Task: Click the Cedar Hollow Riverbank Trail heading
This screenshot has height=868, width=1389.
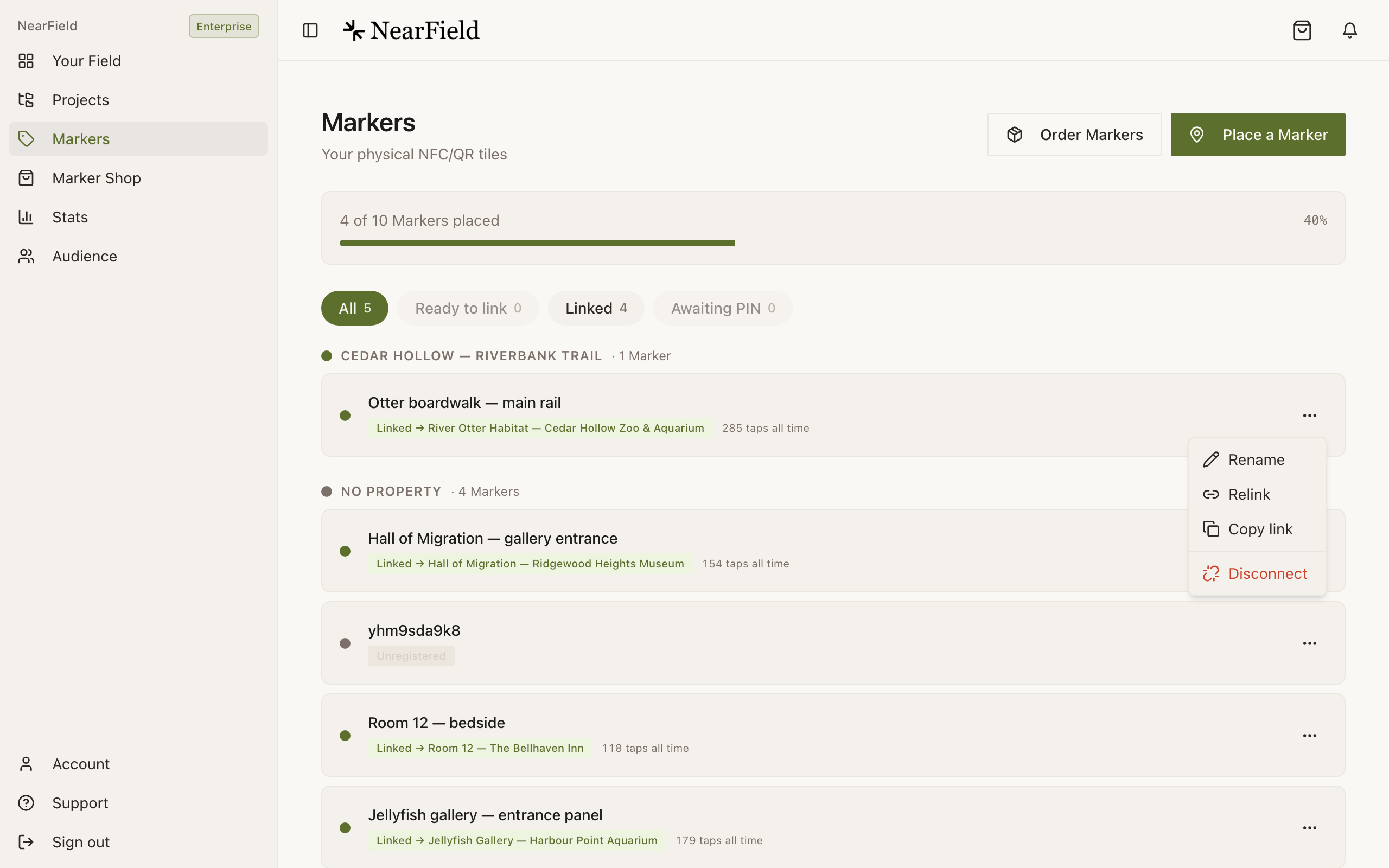Action: click(x=471, y=356)
